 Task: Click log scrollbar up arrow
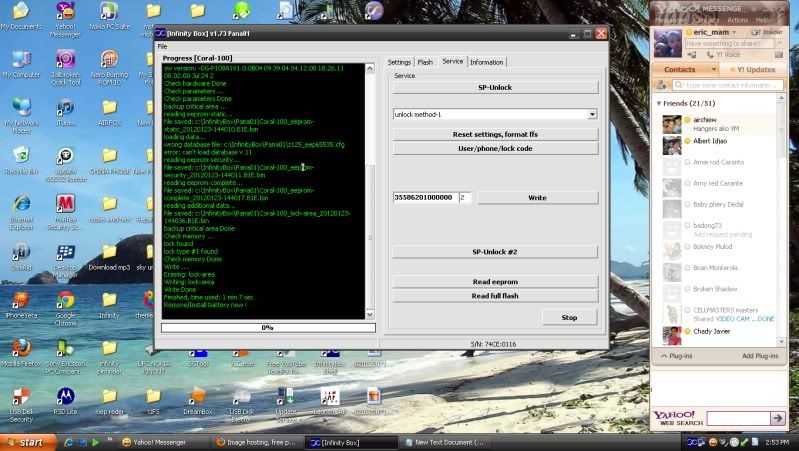pos(370,68)
